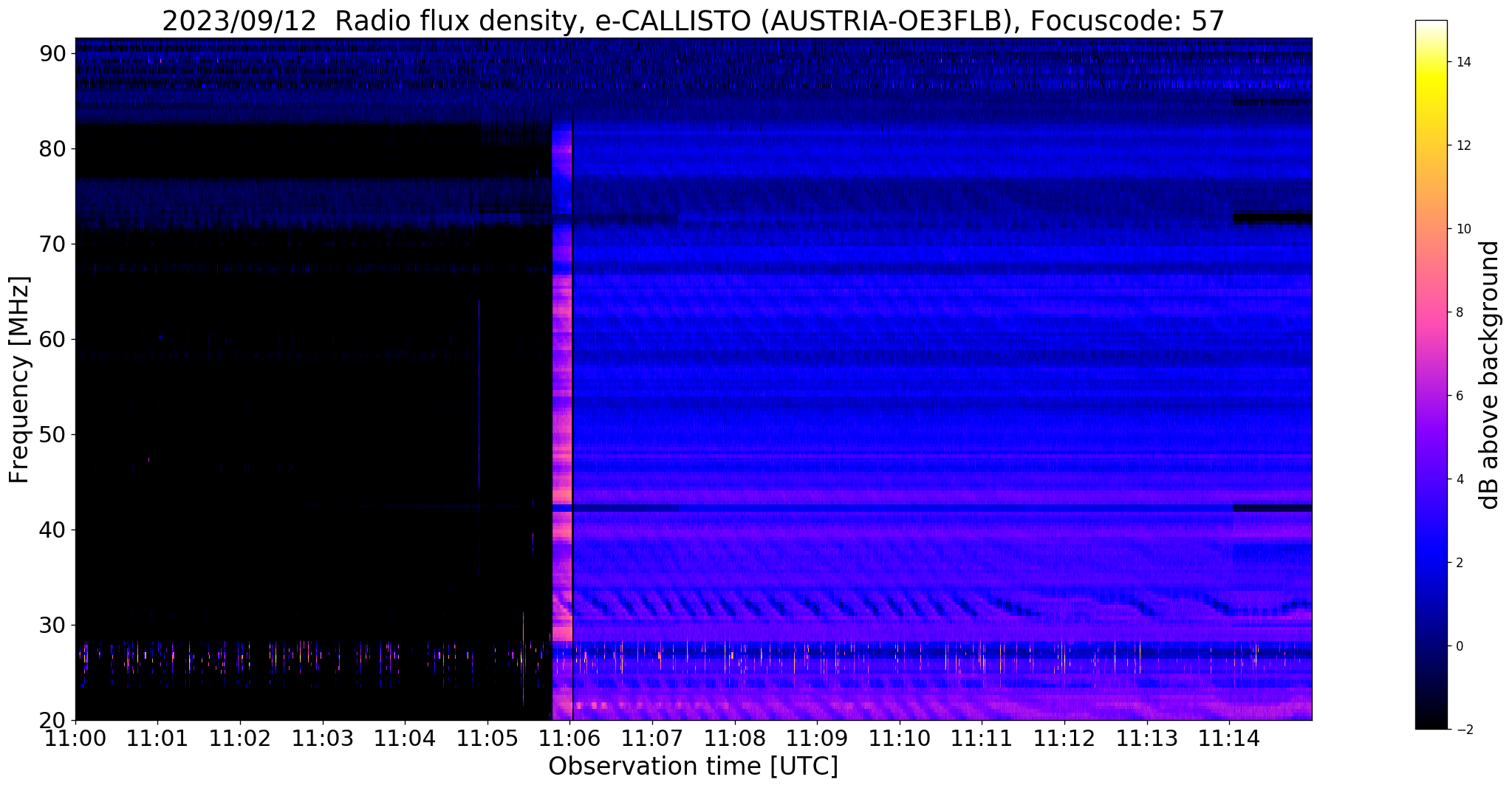Screen dimensions: 1512x788
Task: Click colorbar tick label 0
Action: pos(1460,646)
